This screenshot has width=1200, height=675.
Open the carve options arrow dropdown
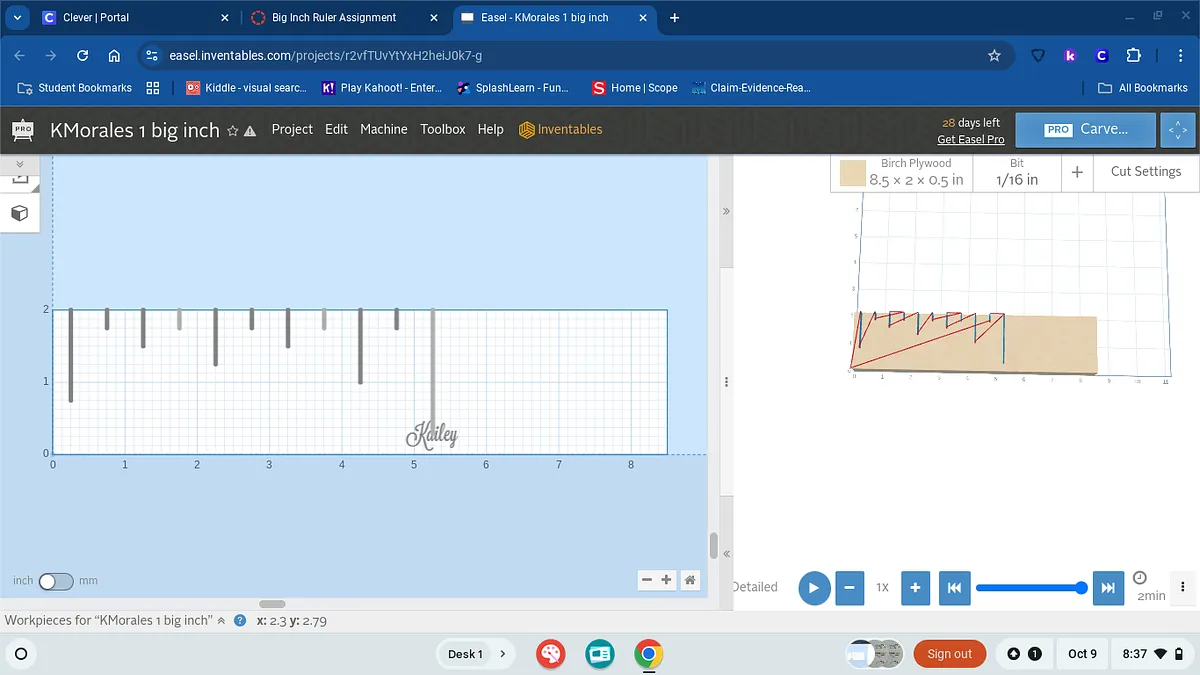pyautogui.click(x=1177, y=130)
